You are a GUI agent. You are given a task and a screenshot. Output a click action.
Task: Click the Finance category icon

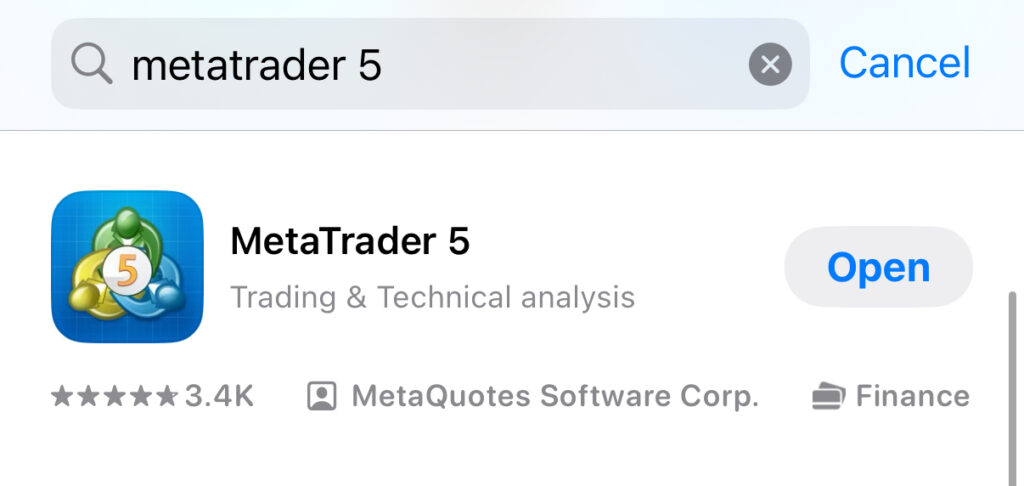[828, 397]
